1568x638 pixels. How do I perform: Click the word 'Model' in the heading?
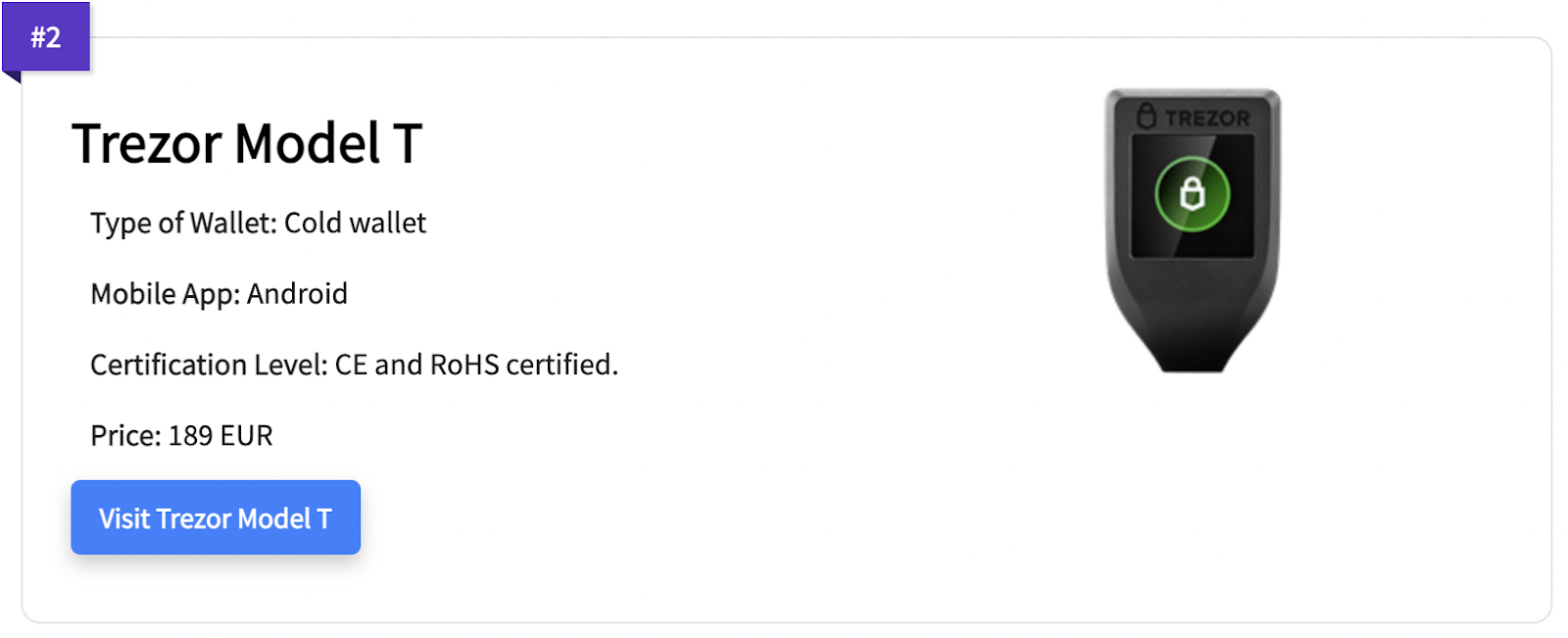(307, 144)
